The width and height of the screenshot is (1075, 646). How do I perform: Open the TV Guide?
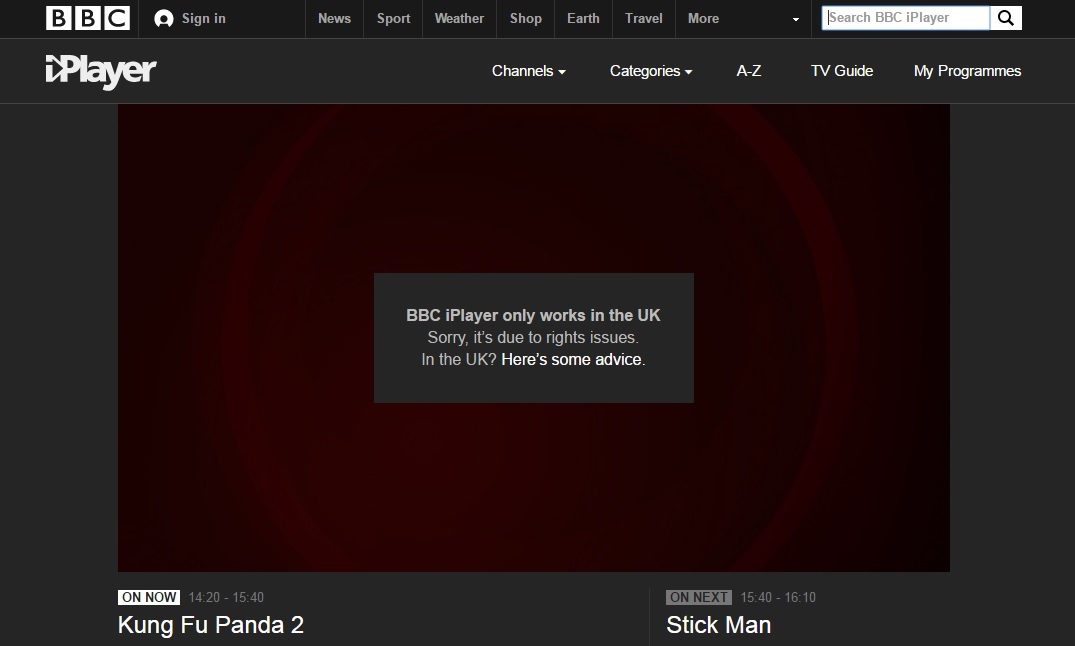pos(842,71)
